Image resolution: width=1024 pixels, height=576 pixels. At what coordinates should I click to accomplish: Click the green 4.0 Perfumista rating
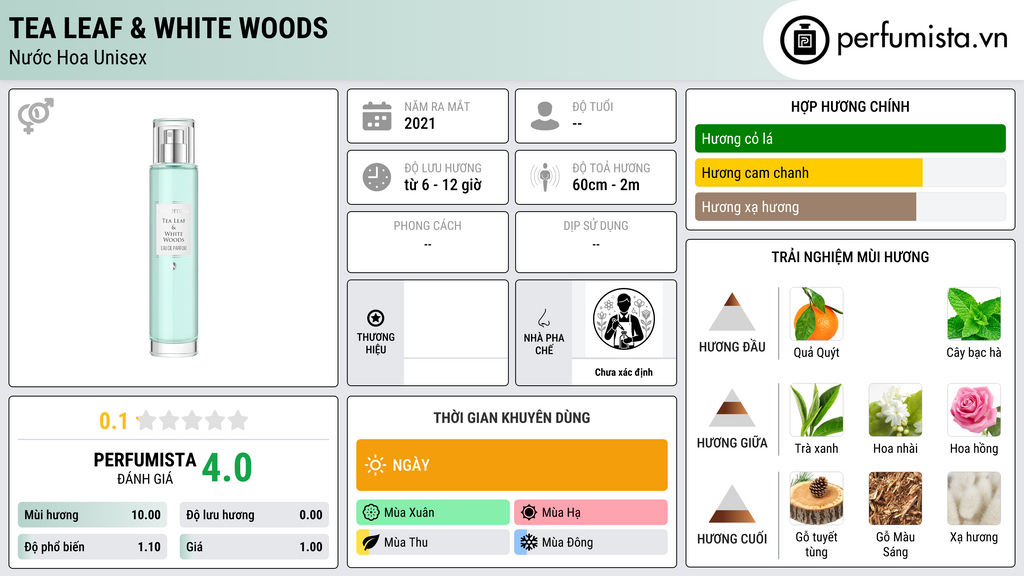tap(227, 468)
